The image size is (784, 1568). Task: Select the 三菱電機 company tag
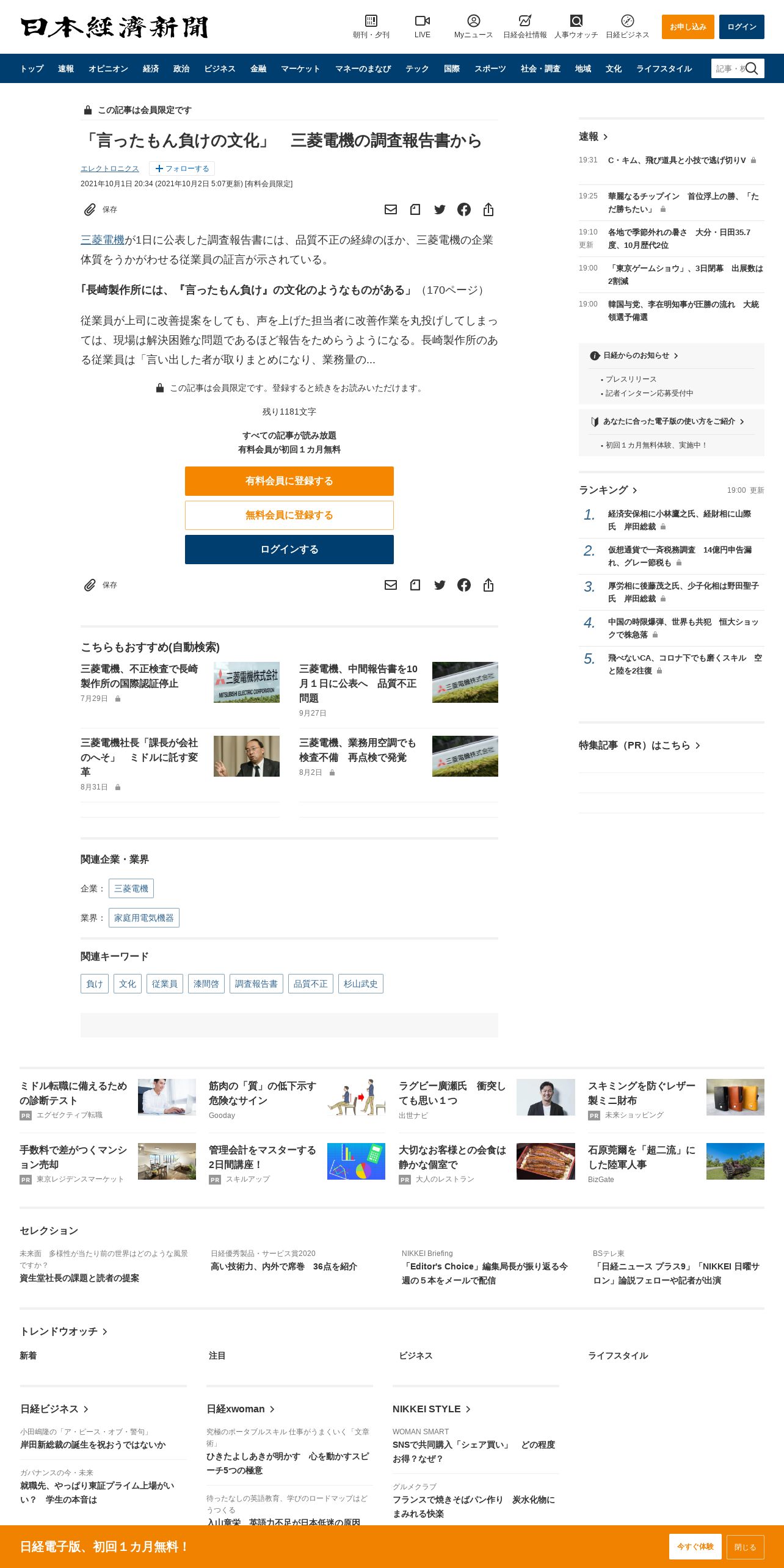131,888
